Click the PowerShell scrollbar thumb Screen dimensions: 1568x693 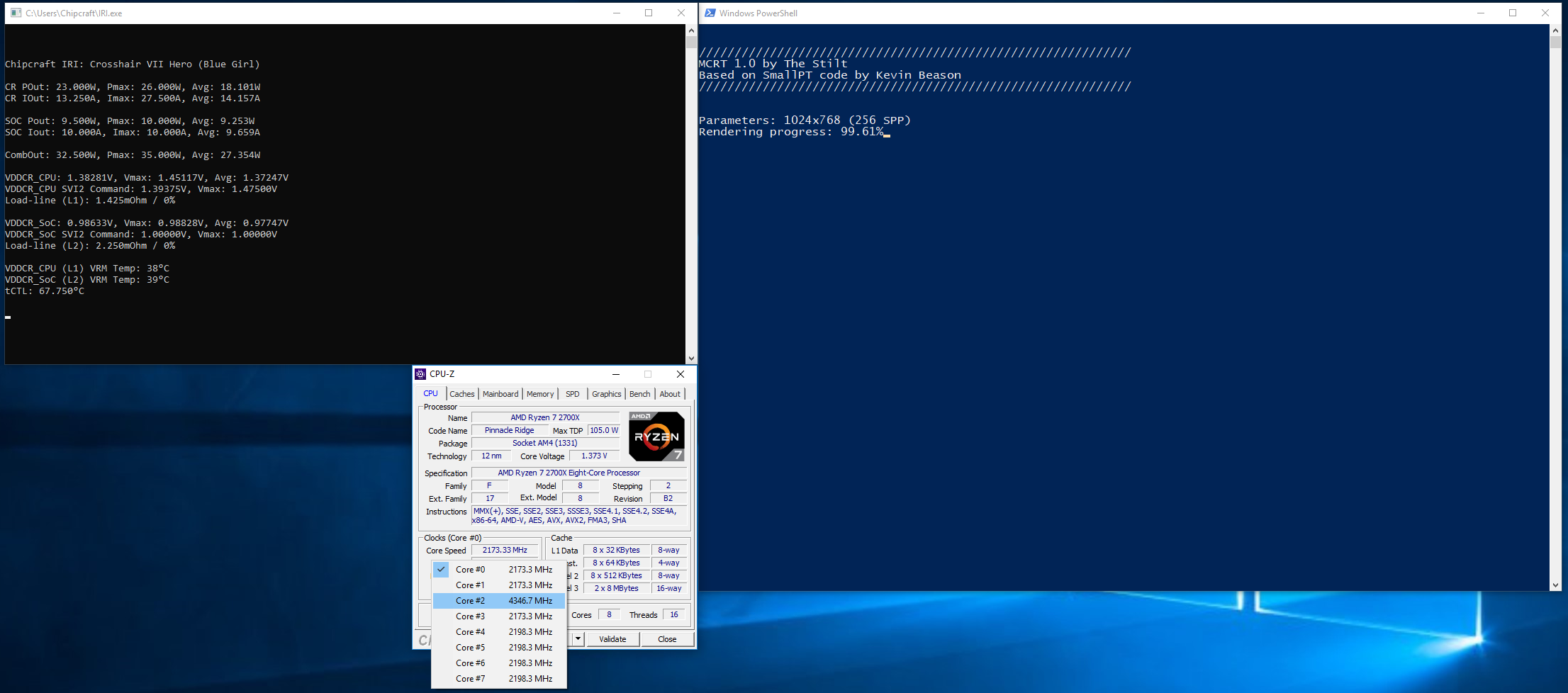[1556, 42]
